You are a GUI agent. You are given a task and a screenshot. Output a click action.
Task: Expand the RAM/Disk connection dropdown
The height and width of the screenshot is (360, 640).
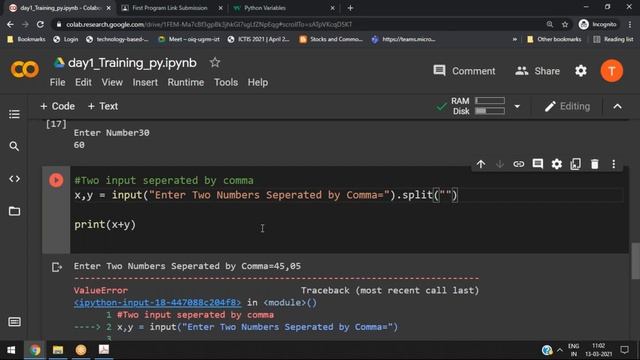[517, 107]
